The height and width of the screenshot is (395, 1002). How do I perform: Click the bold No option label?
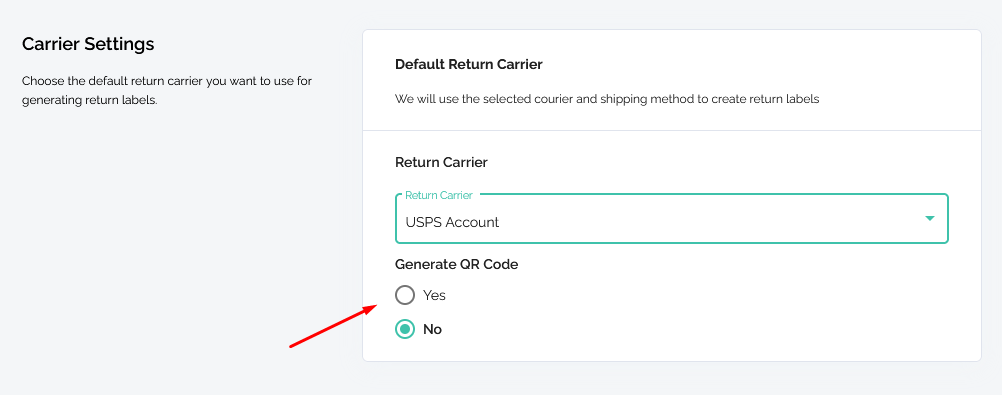(433, 329)
